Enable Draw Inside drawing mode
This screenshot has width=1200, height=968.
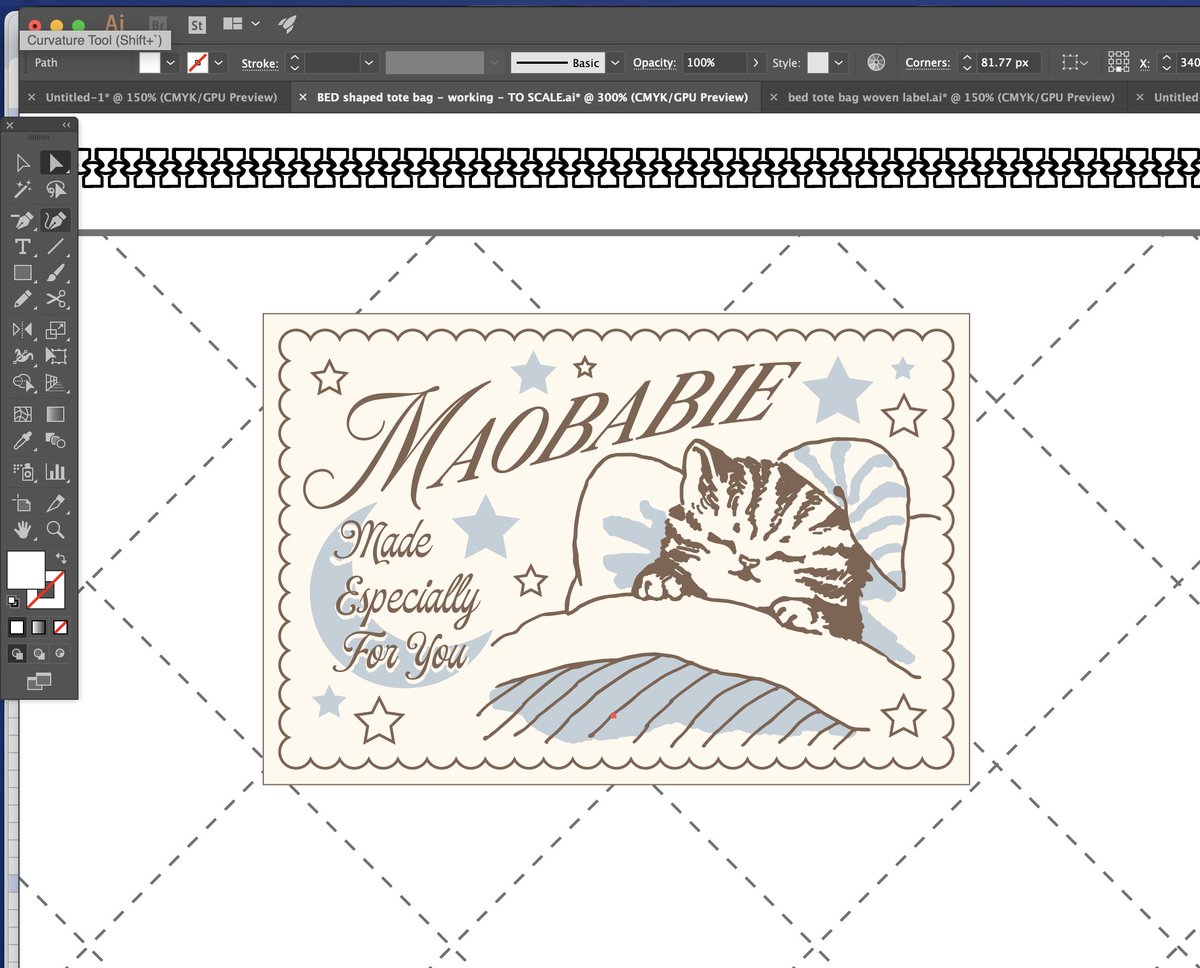pyautogui.click(x=62, y=653)
